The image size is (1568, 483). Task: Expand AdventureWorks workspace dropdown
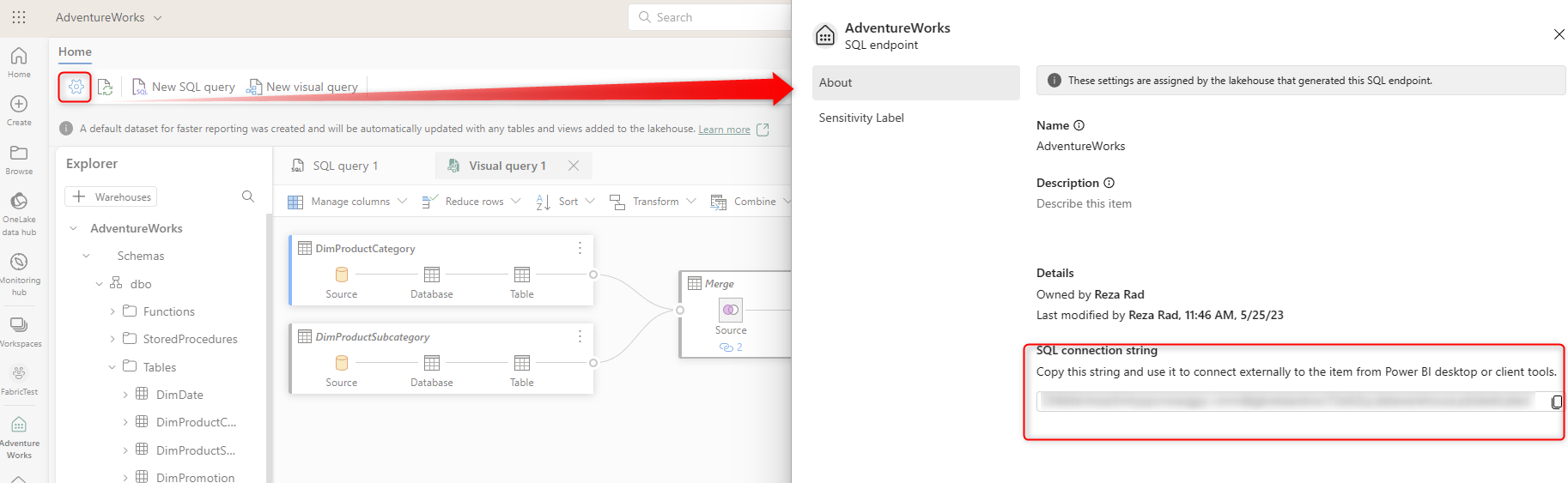[157, 17]
